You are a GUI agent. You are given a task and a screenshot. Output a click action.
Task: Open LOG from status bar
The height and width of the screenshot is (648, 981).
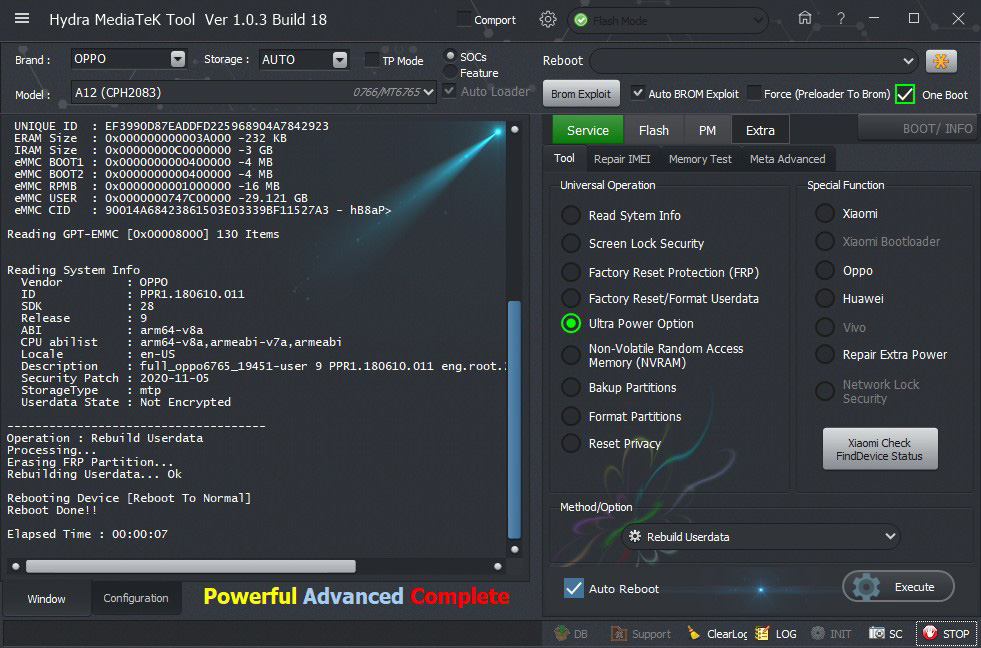pyautogui.click(x=775, y=634)
